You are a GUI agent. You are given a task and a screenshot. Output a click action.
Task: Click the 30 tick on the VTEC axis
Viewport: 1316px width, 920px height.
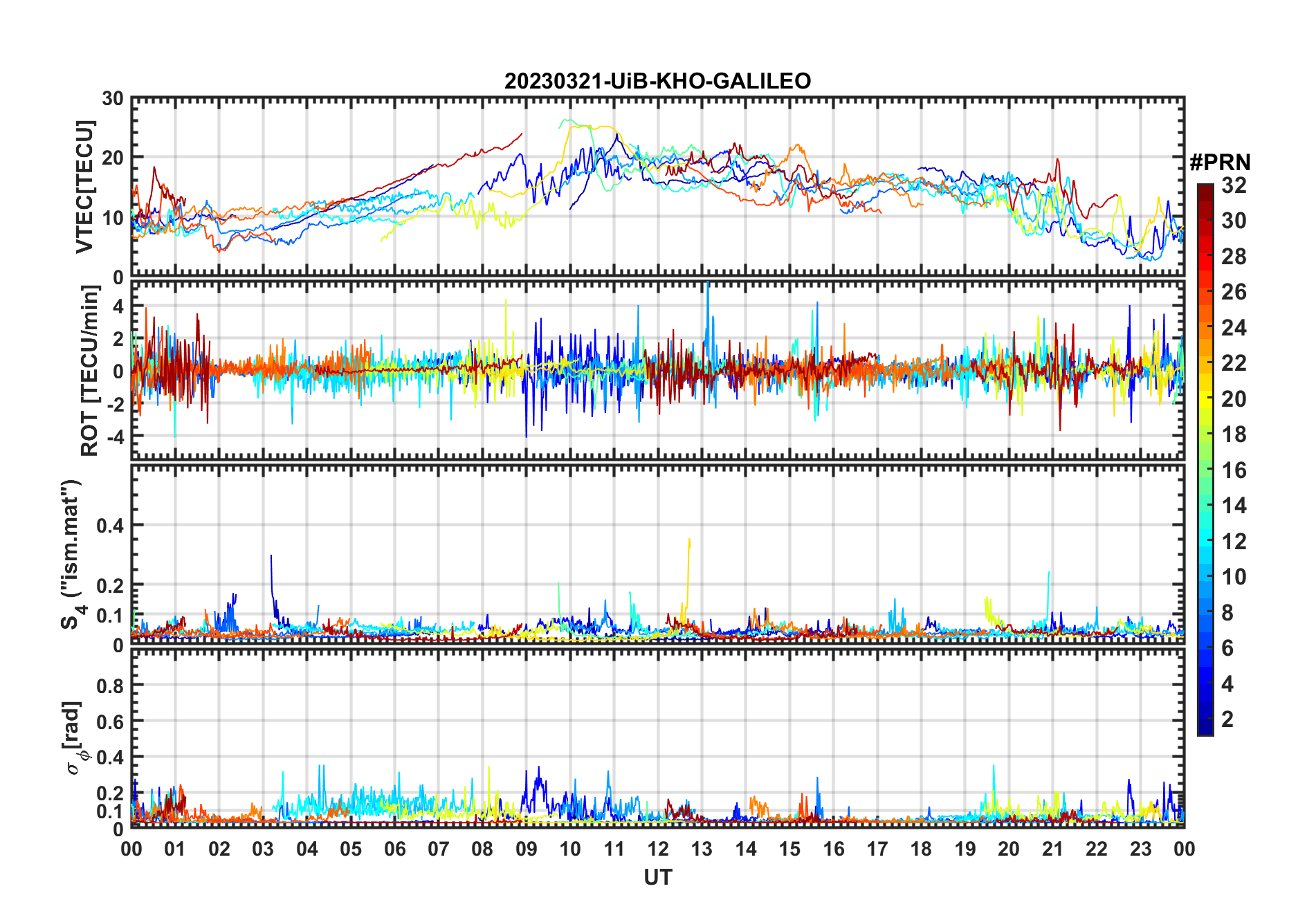113,98
